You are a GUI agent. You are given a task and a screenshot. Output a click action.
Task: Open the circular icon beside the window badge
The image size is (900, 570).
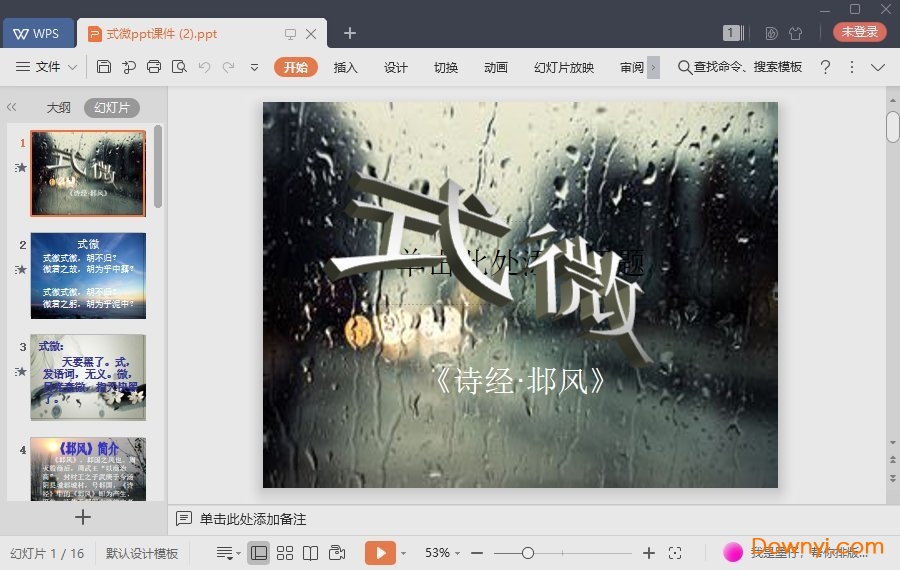[771, 33]
